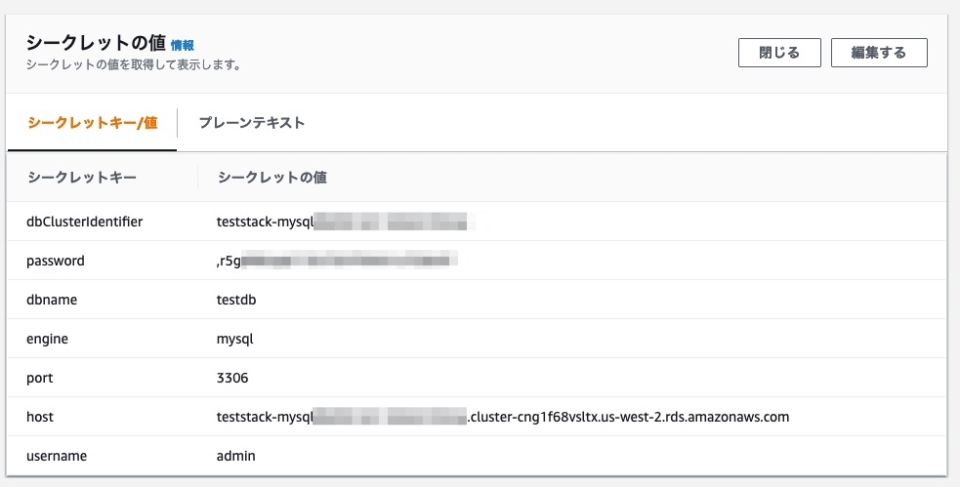The width and height of the screenshot is (960, 487).
Task: Click the シークレットキー column header
Action: [x=82, y=177]
